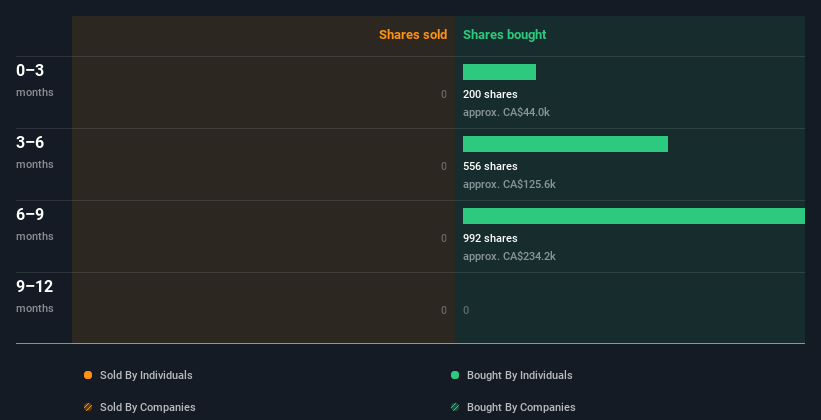This screenshot has height=420, width=821.
Task: Click the green Bought By Individuals legend dot
Action: [x=455, y=375]
